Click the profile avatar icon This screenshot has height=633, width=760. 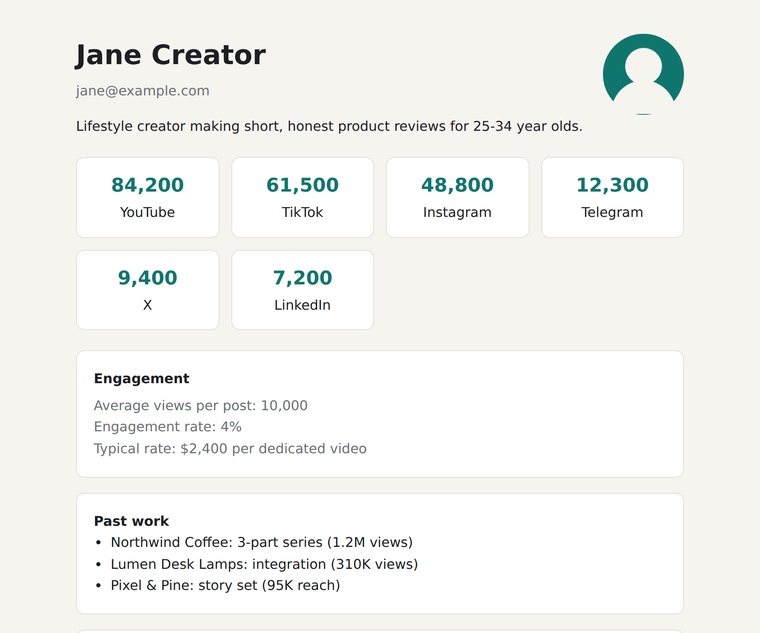pyautogui.click(x=643, y=74)
